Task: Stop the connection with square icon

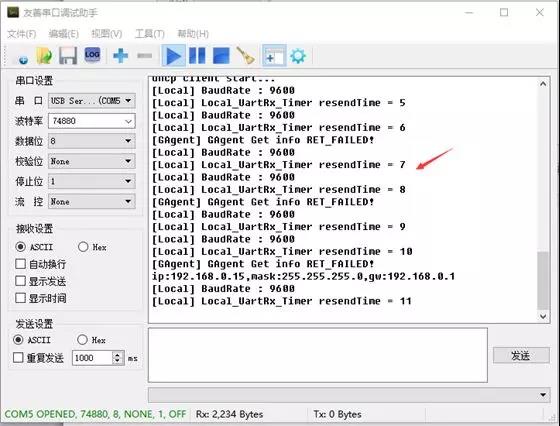Action: pyautogui.click(x=221, y=56)
